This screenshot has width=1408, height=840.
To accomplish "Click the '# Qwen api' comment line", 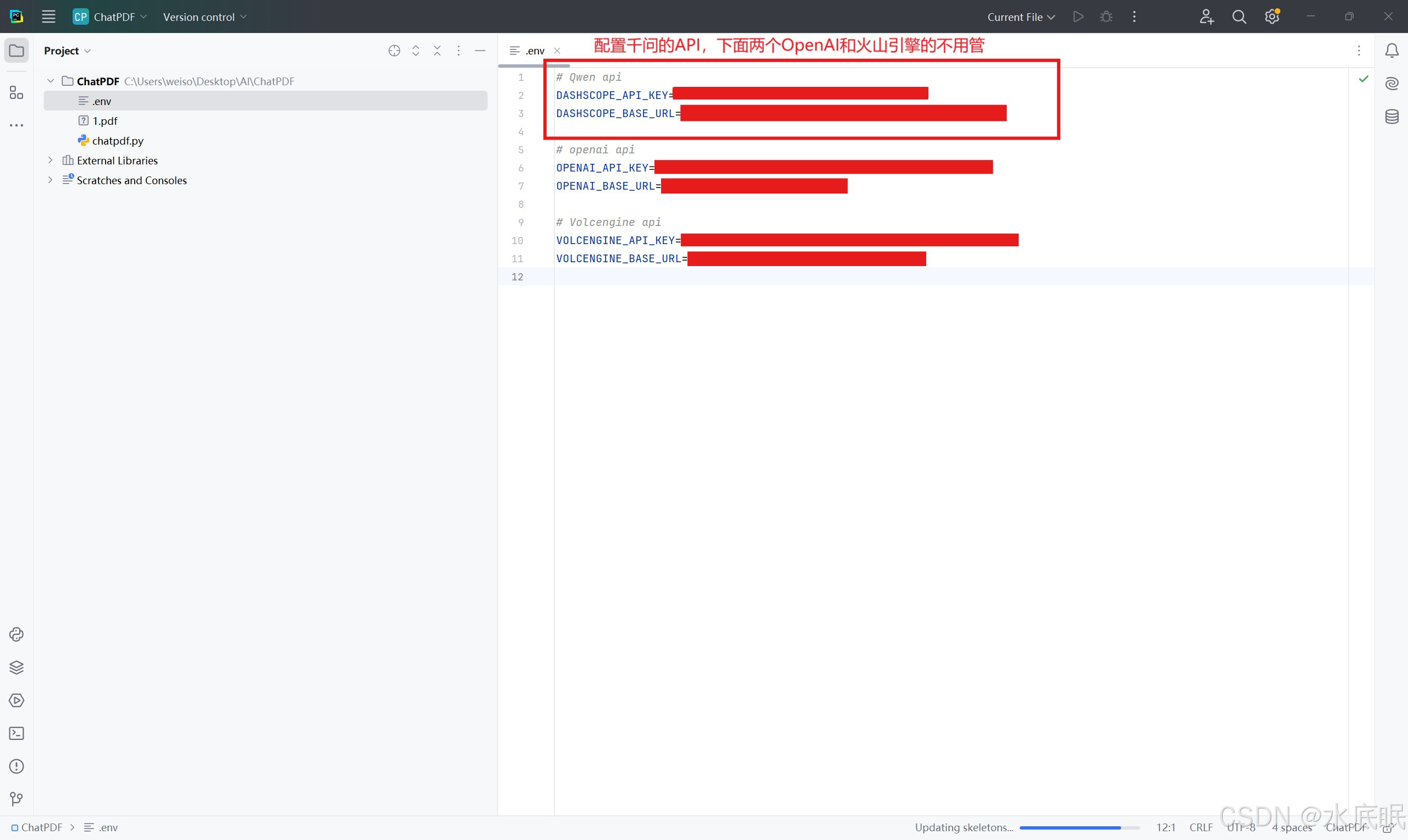I will 588,77.
